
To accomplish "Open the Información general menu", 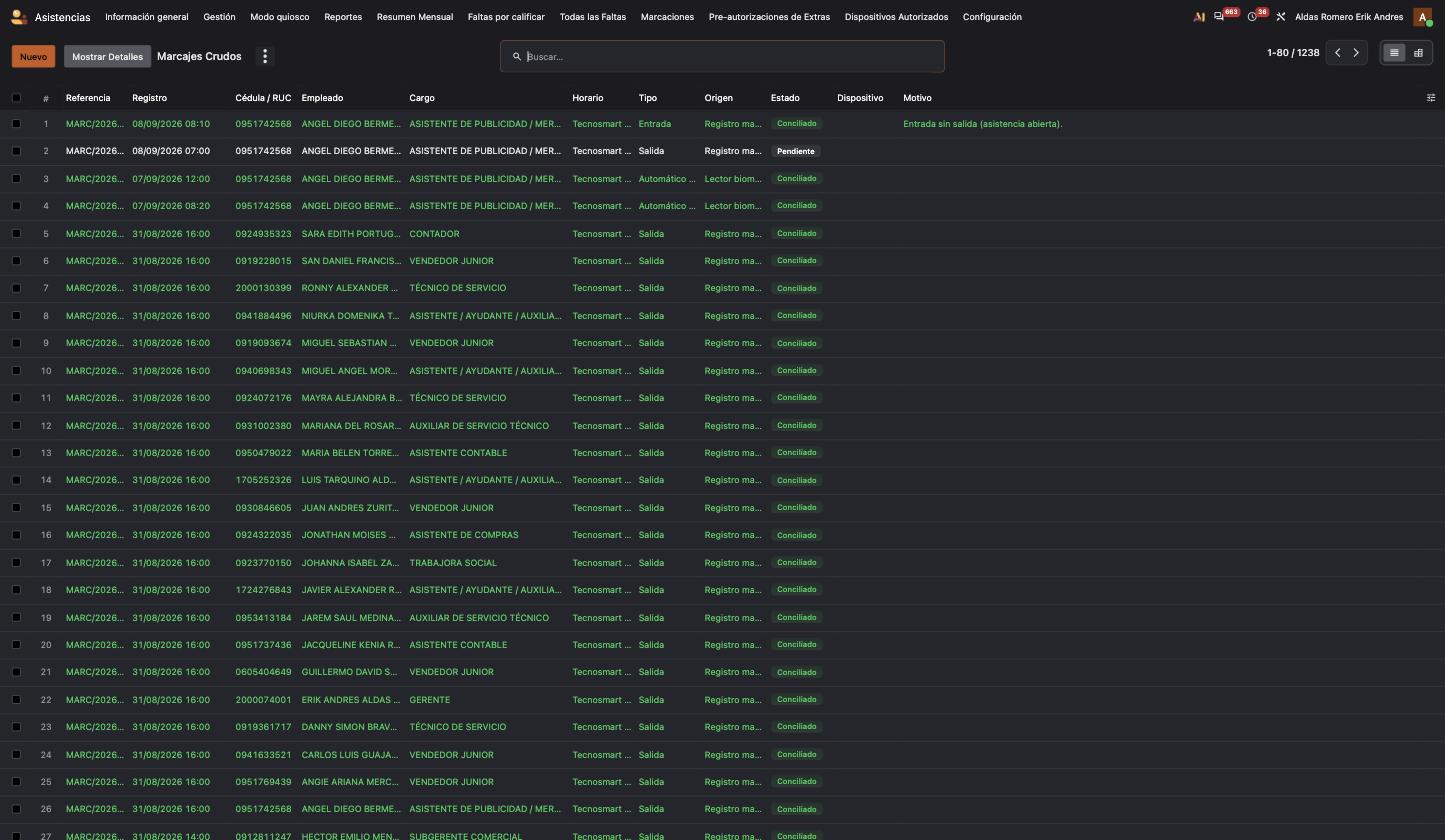I will [146, 17].
